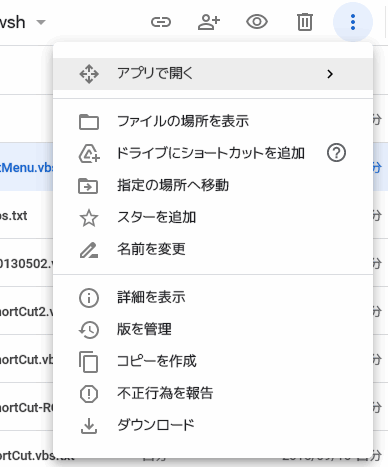
Task: Click the download arrow icon
Action: [x=89, y=426]
